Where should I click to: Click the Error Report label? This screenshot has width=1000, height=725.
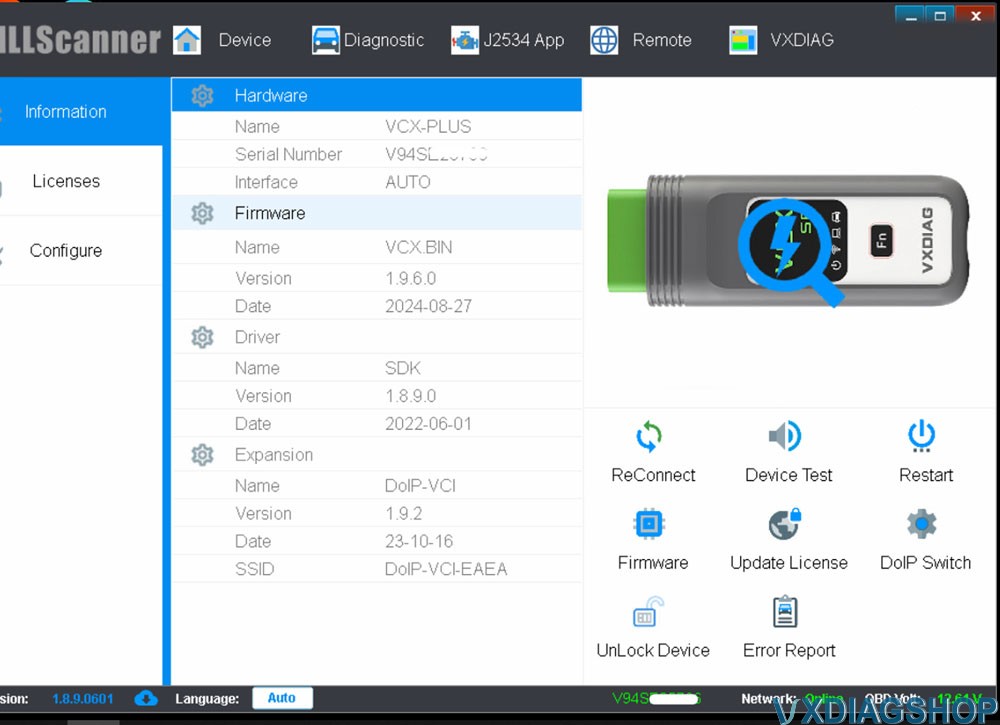pyautogui.click(x=789, y=650)
